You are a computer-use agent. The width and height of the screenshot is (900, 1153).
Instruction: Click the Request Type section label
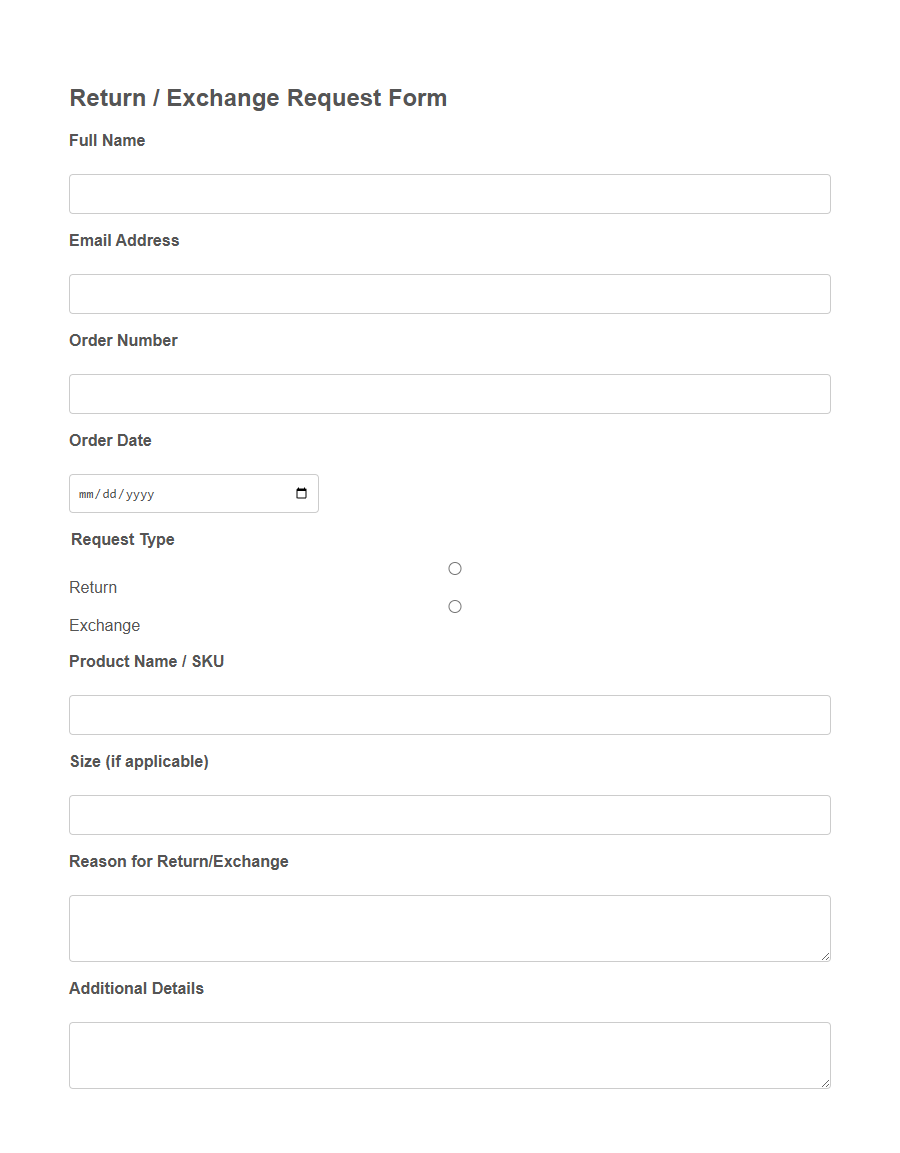pos(122,539)
